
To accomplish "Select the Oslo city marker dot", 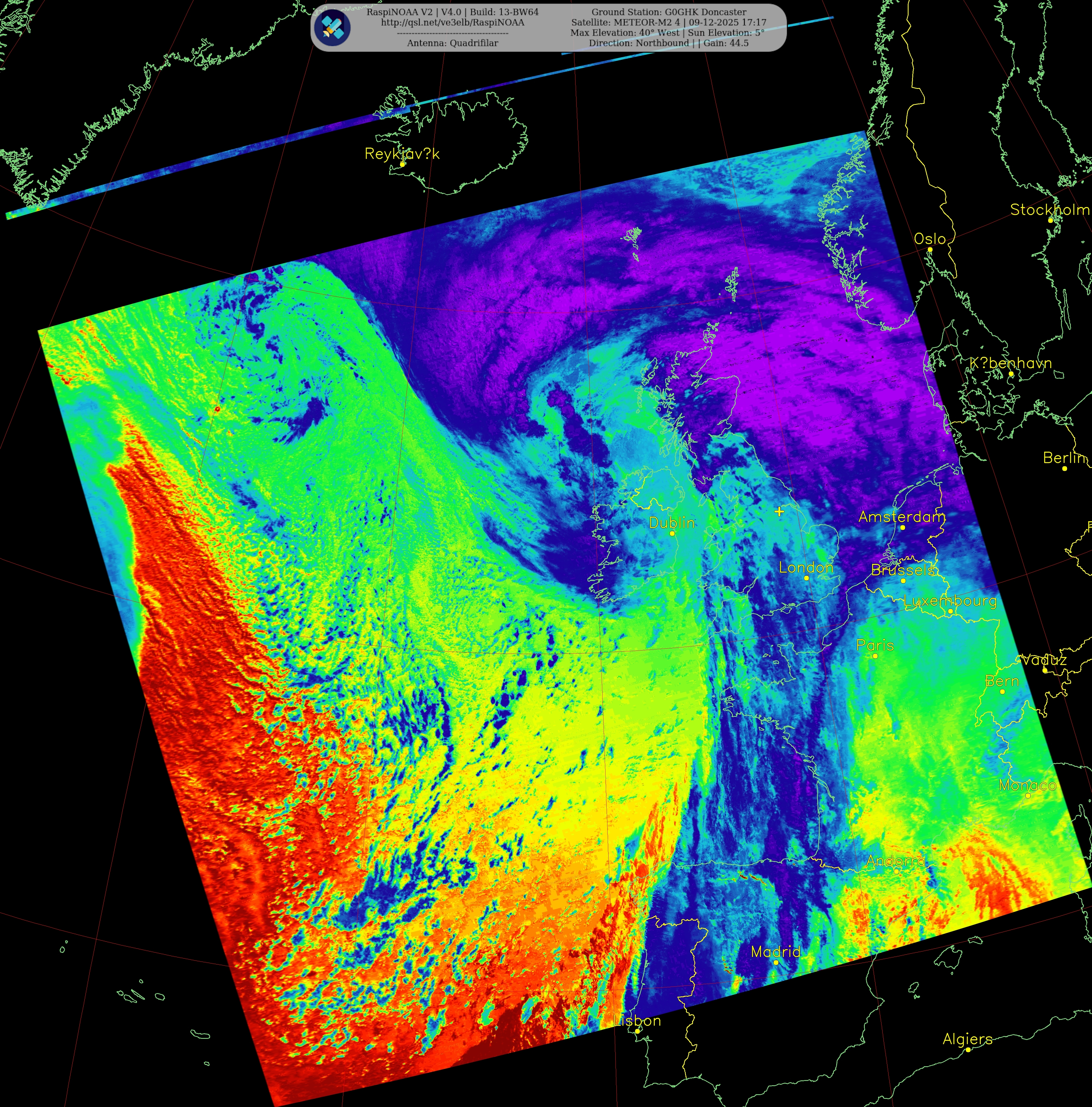I will (x=930, y=249).
